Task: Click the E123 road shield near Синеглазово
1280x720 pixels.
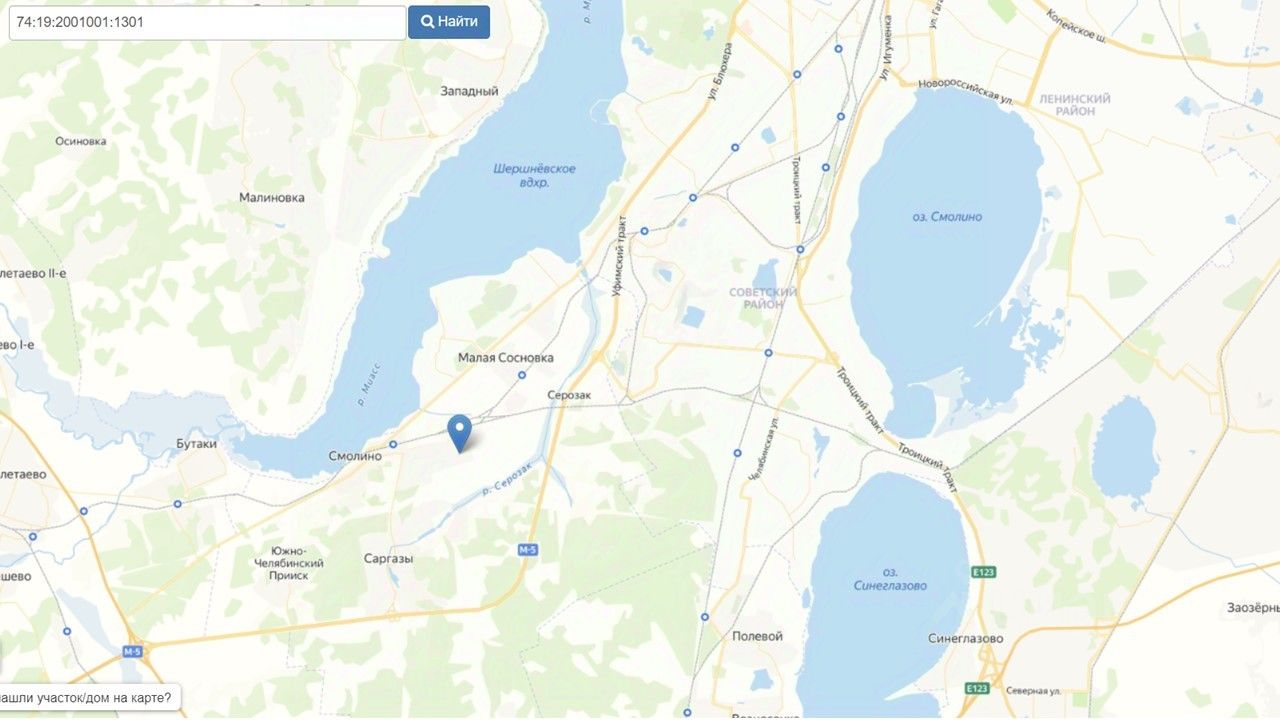Action: coord(982,572)
